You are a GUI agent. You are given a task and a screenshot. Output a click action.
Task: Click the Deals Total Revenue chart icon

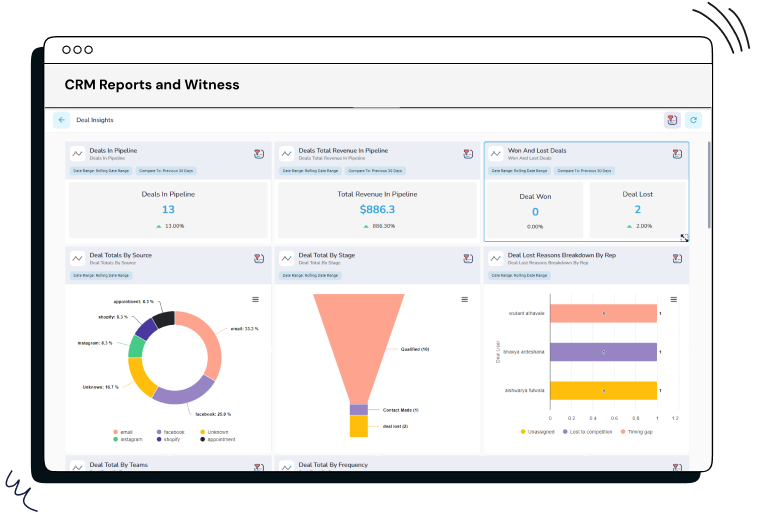(x=286, y=154)
